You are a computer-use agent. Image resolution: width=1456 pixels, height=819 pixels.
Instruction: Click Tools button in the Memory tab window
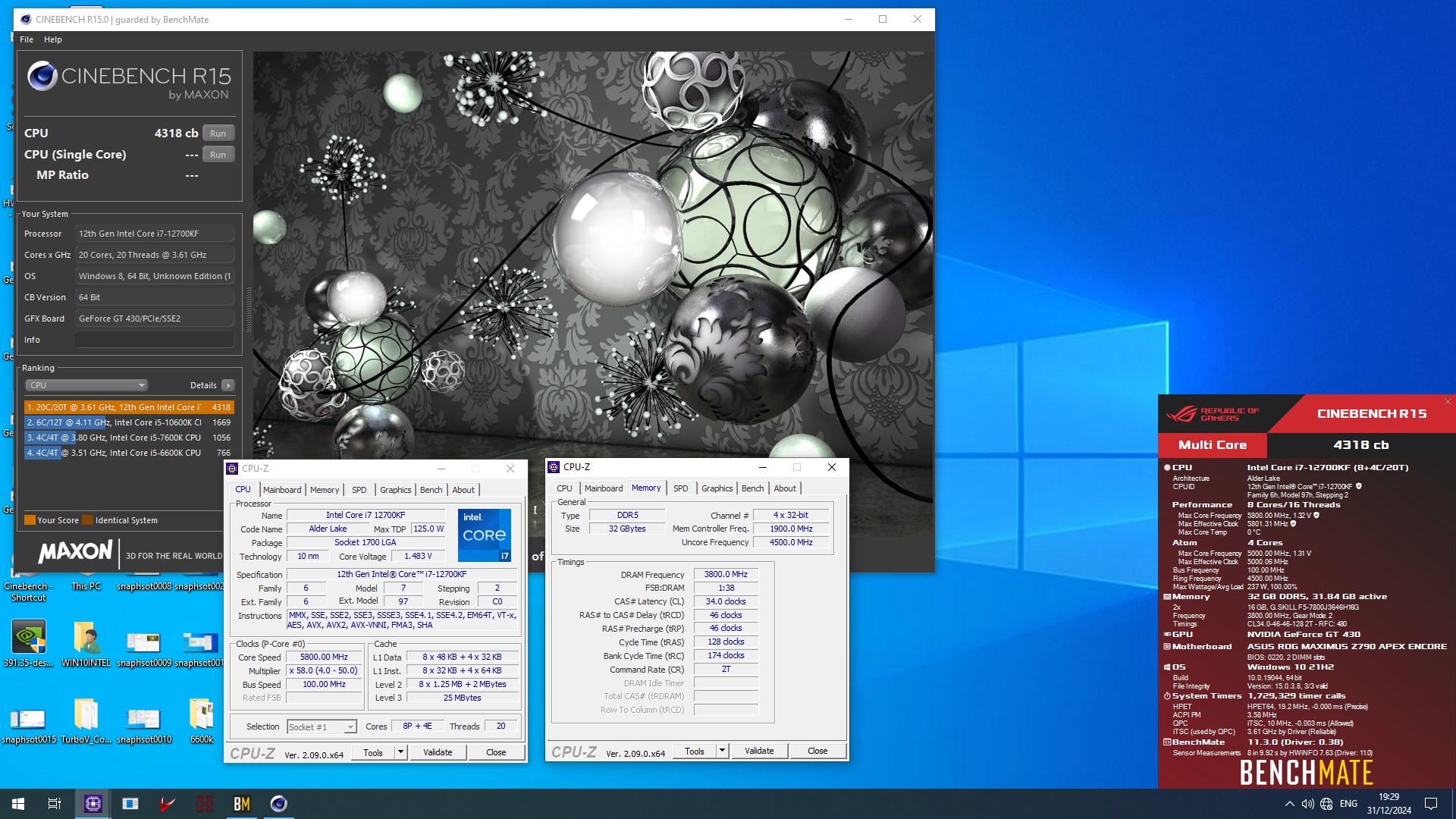[x=695, y=751]
